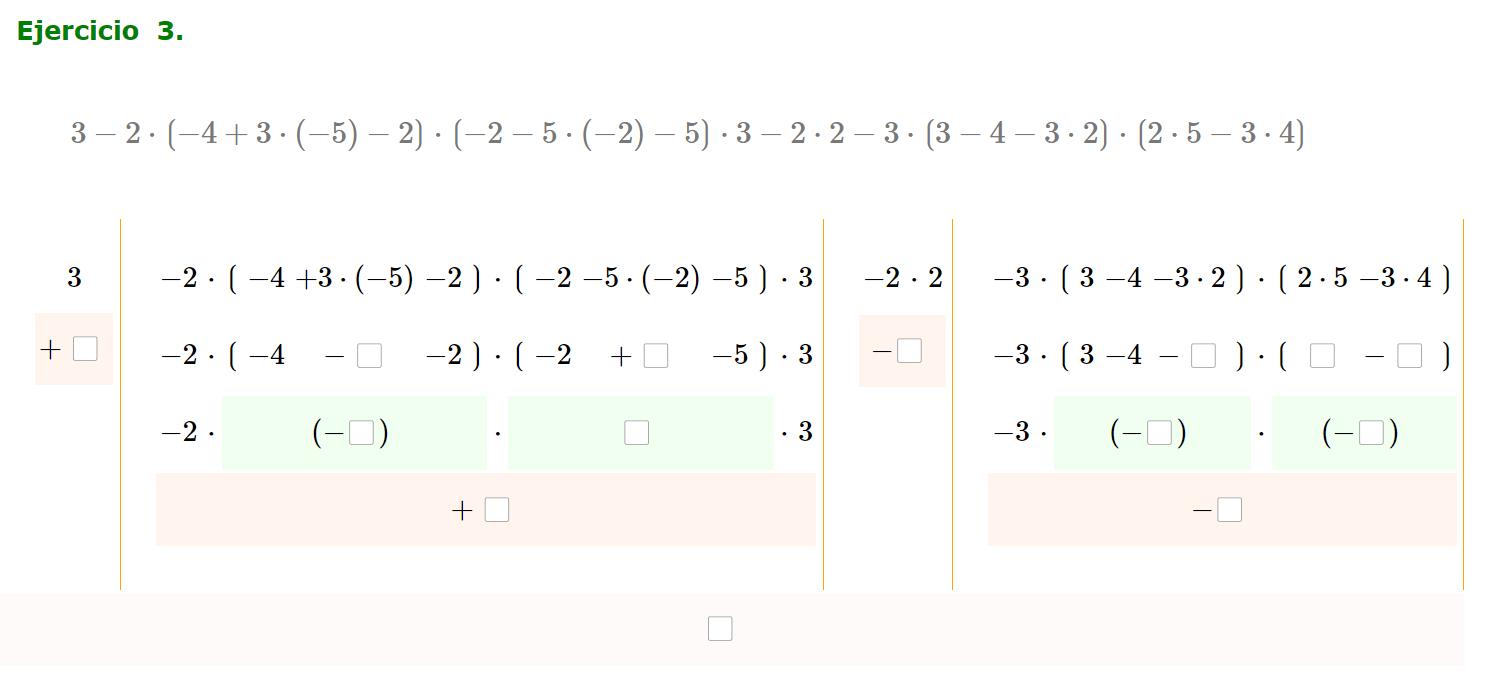Select the minus box below −2 · 2
The width and height of the screenshot is (1492, 684).
(x=909, y=351)
